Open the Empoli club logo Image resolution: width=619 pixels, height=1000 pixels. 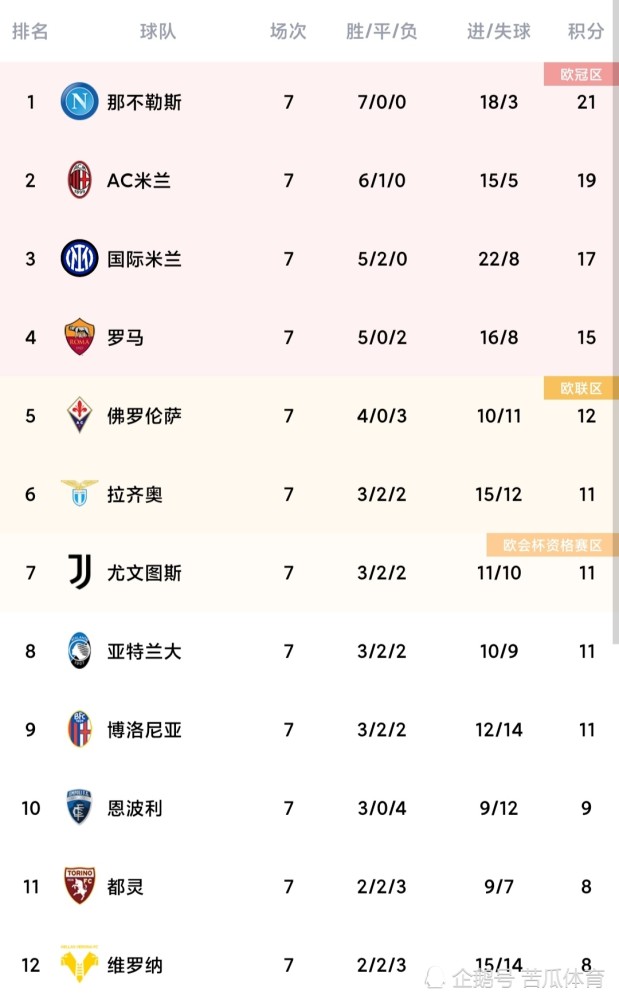(x=80, y=807)
